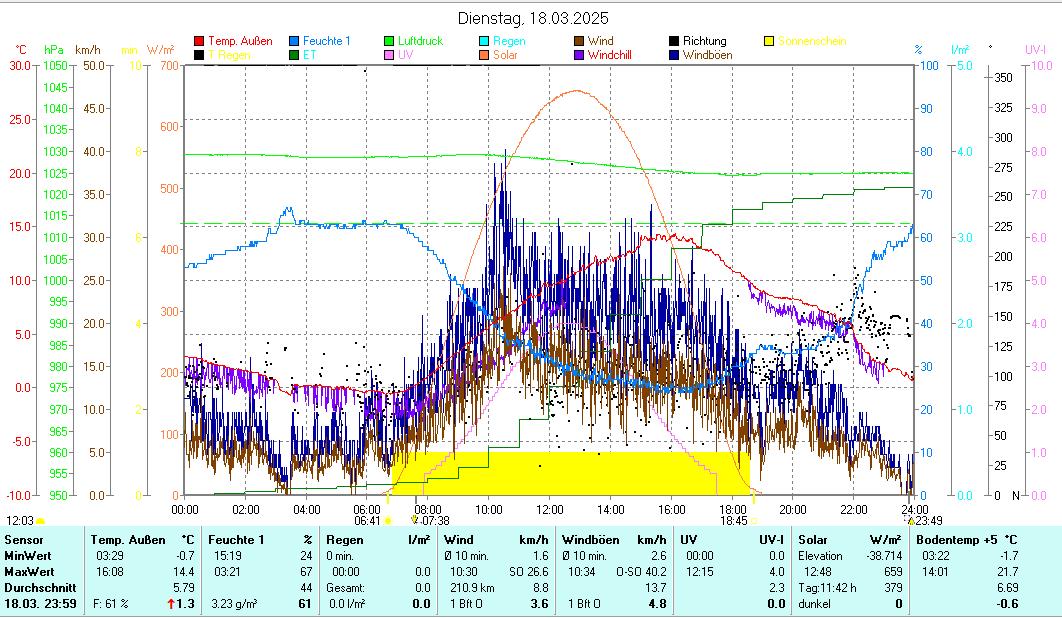Viewport: 1062px width, 618px height.
Task: Click the orange Solar legend swatch
Action: coord(484,55)
